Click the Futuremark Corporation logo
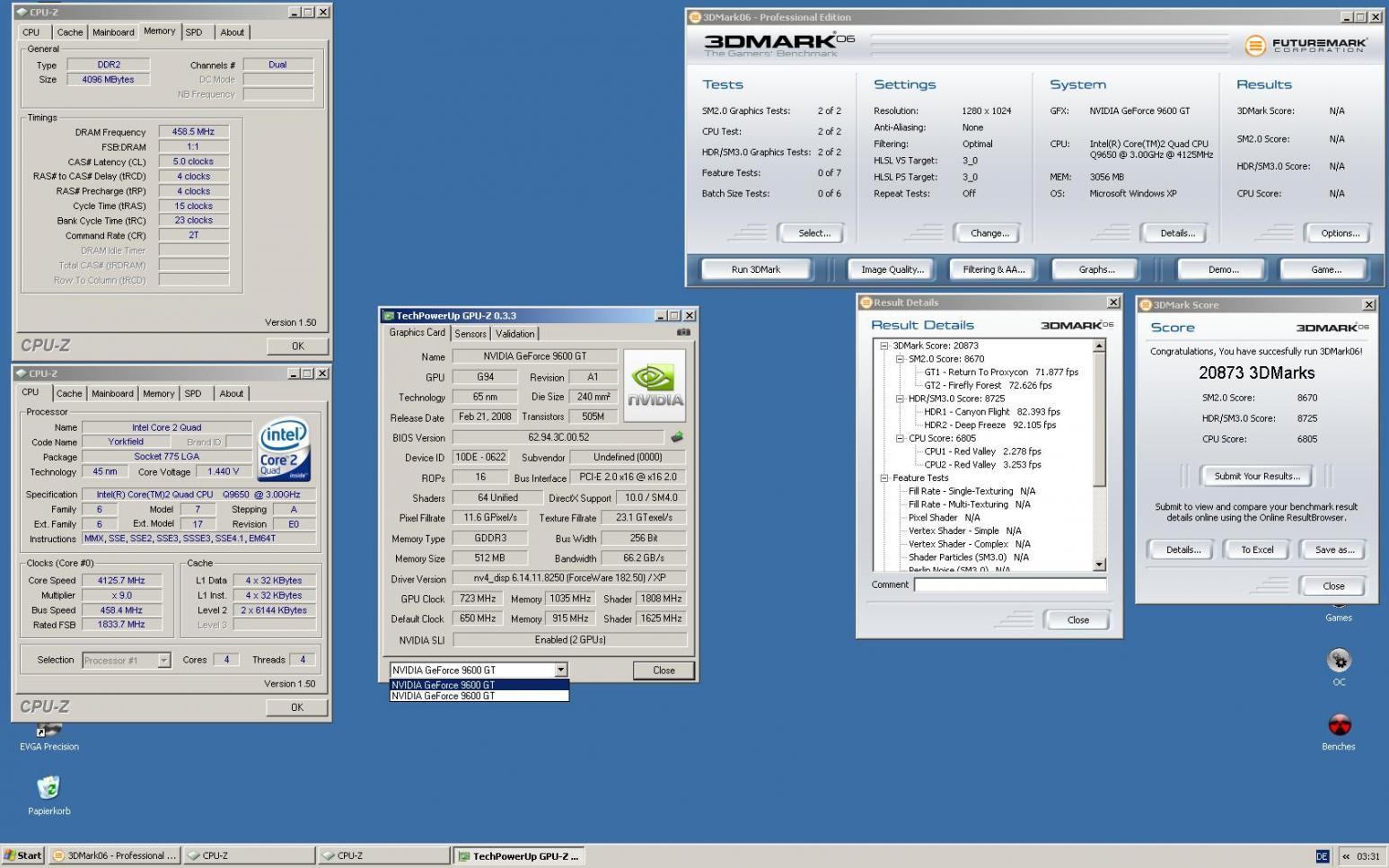Screen dimensions: 1389x868 point(1306,45)
